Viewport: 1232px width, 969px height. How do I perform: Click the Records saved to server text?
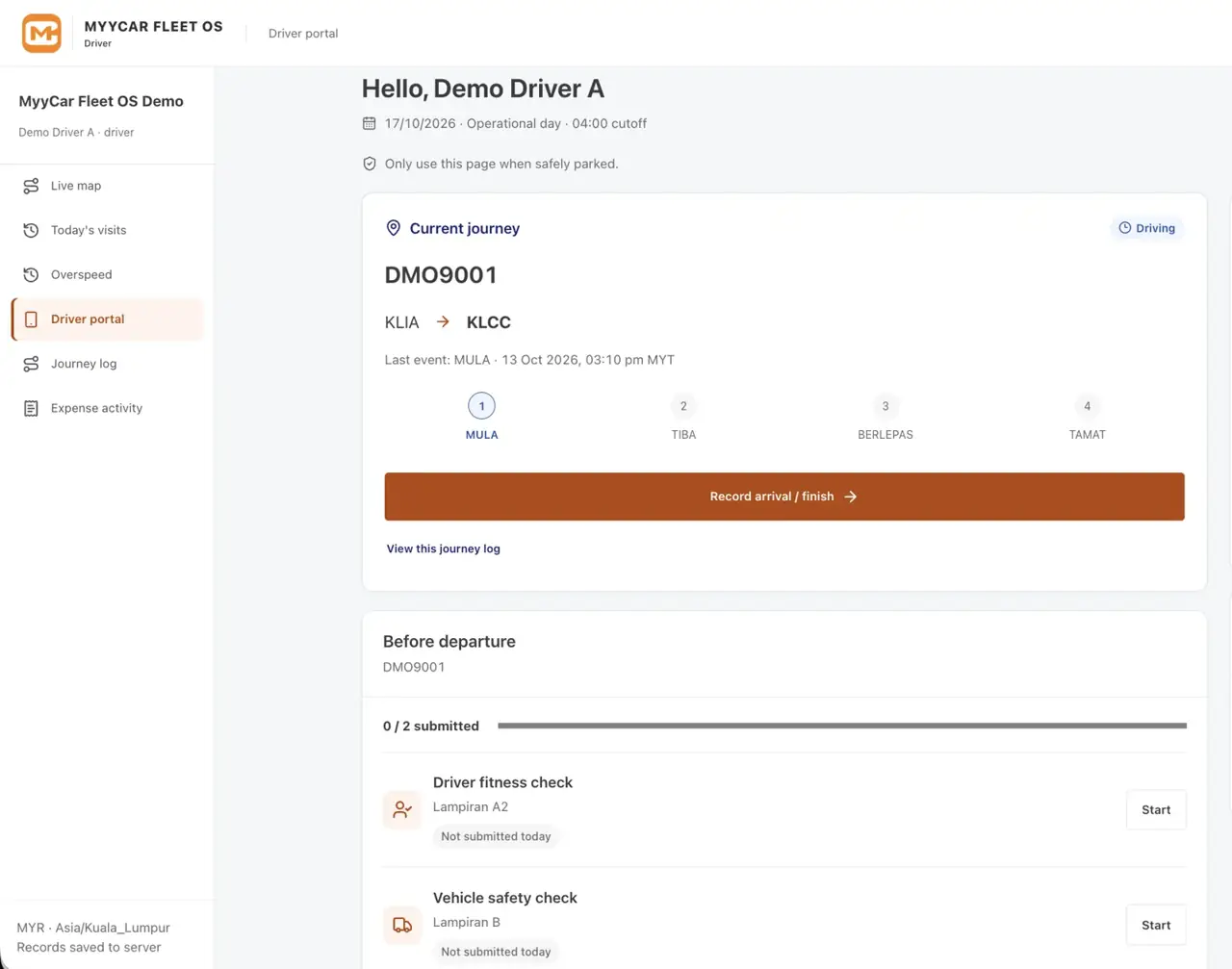89,947
